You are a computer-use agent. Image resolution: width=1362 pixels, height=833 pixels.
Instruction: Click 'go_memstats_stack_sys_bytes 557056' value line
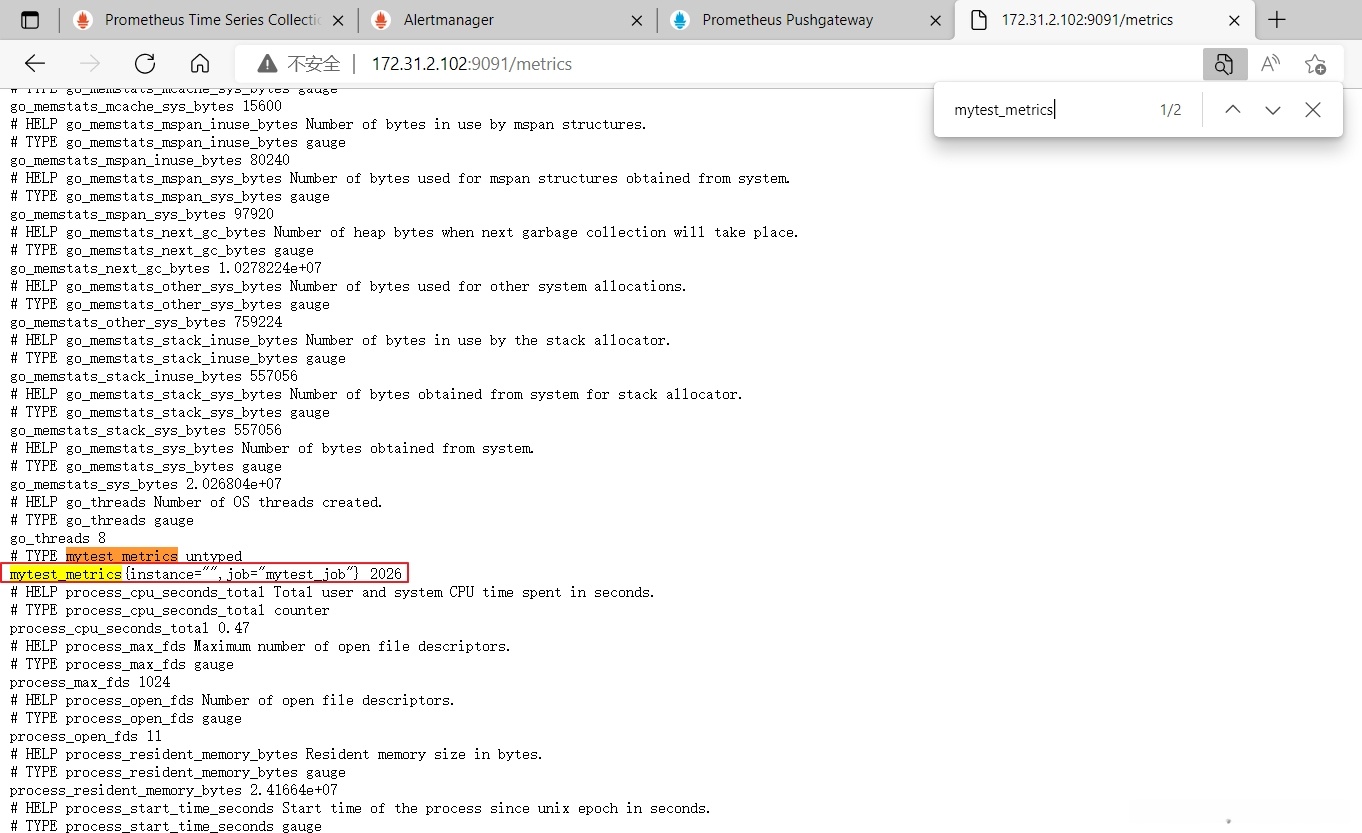click(x=146, y=430)
